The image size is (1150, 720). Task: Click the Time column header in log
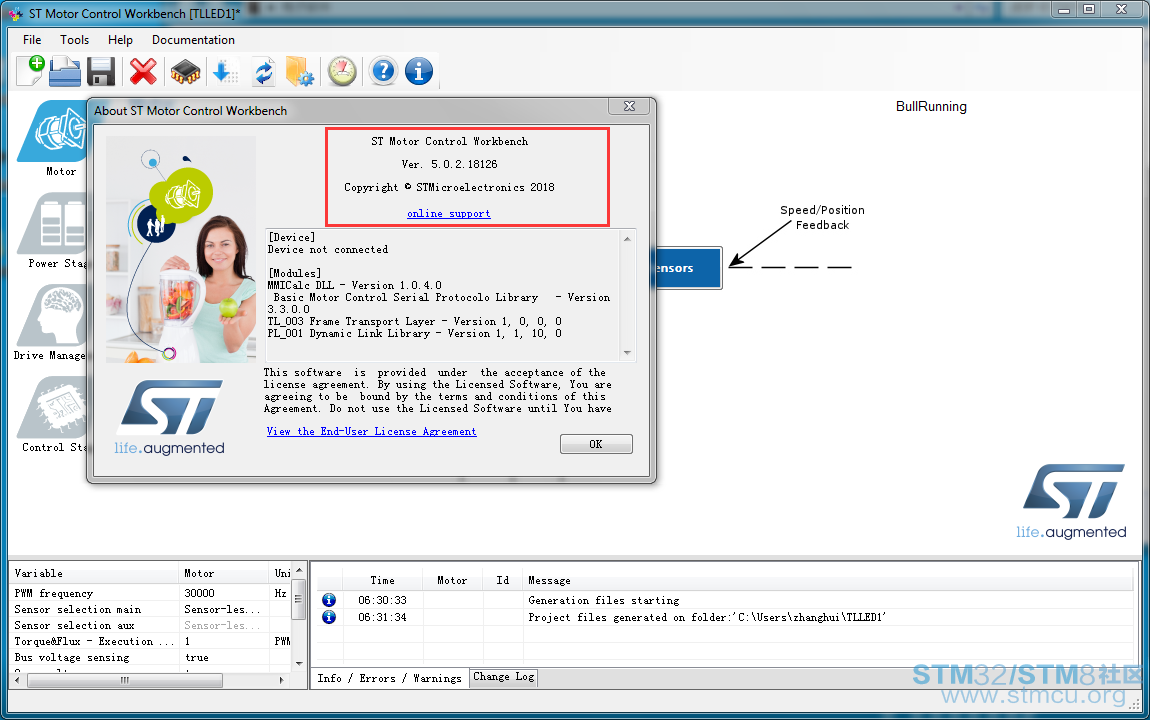(382, 580)
